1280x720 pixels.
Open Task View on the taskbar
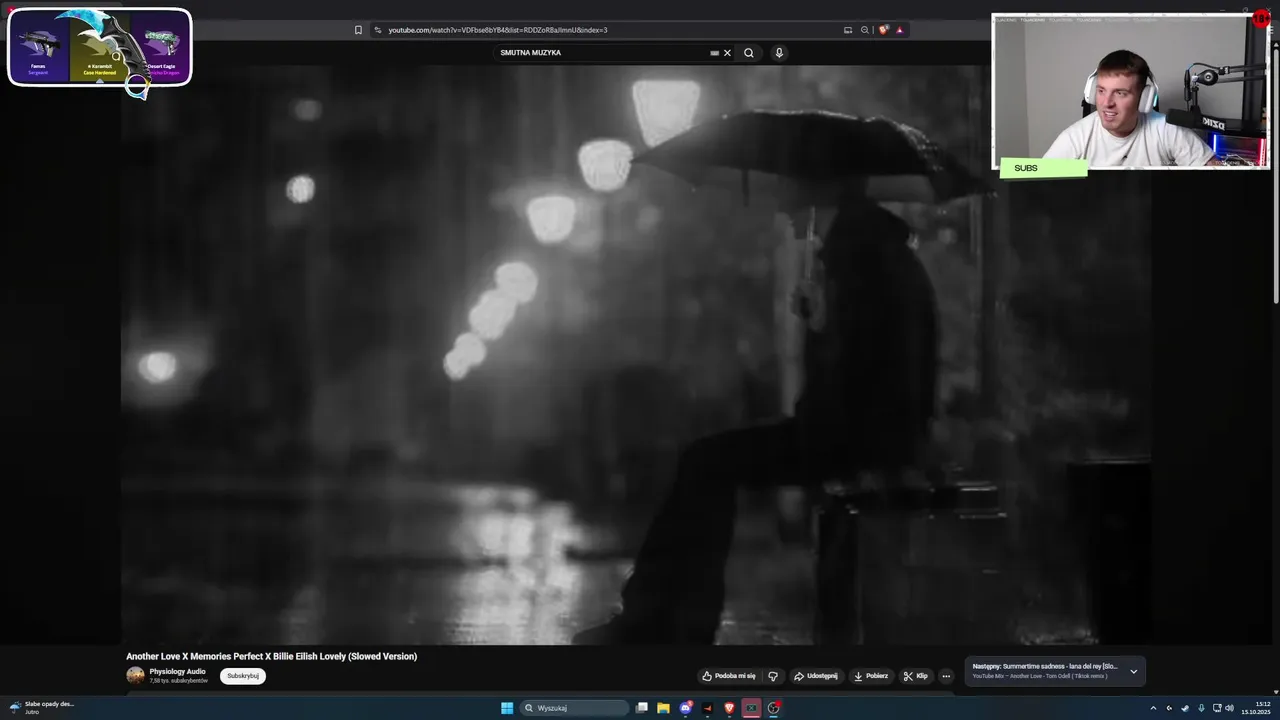tap(642, 708)
